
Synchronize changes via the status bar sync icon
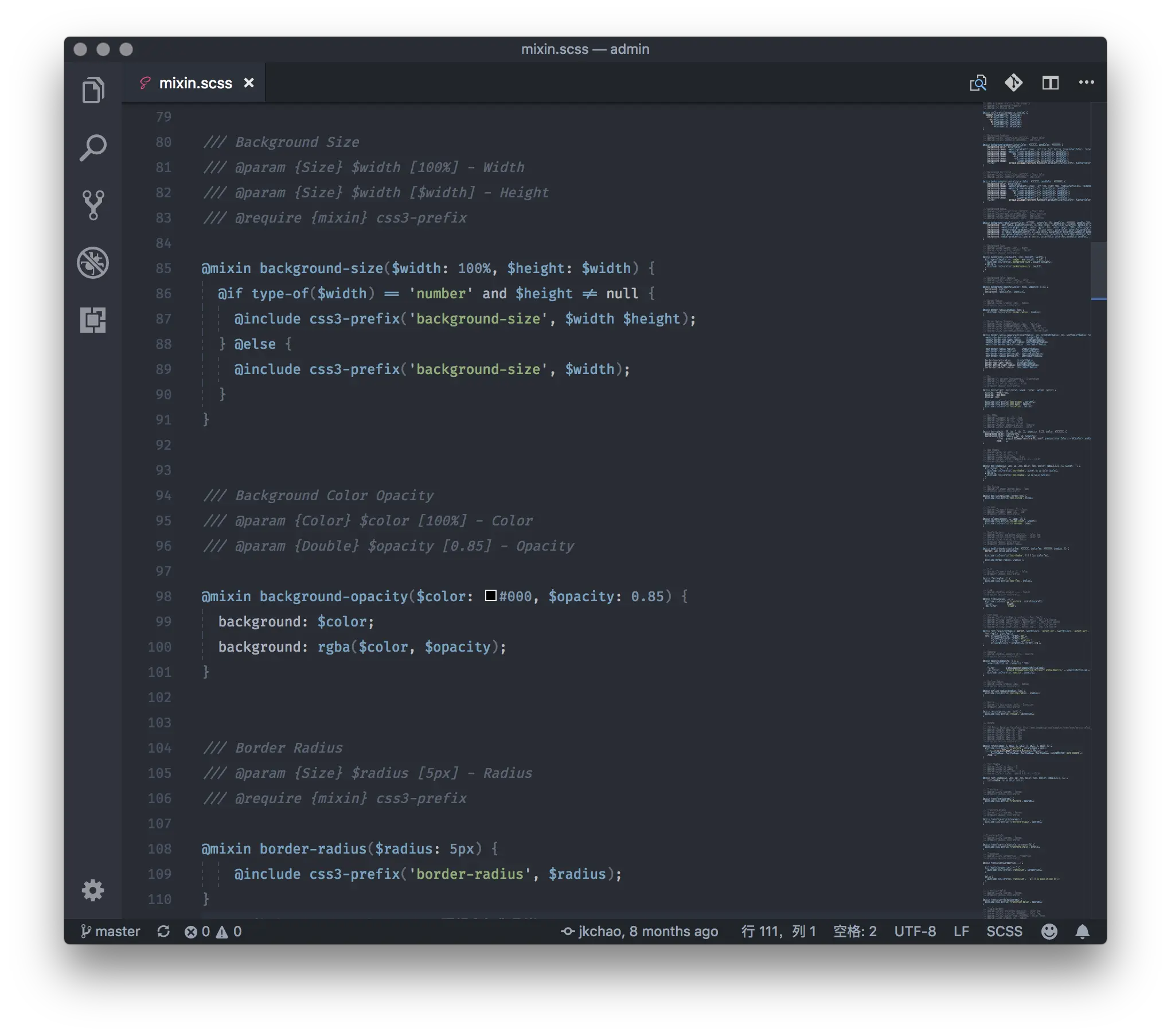(x=163, y=931)
